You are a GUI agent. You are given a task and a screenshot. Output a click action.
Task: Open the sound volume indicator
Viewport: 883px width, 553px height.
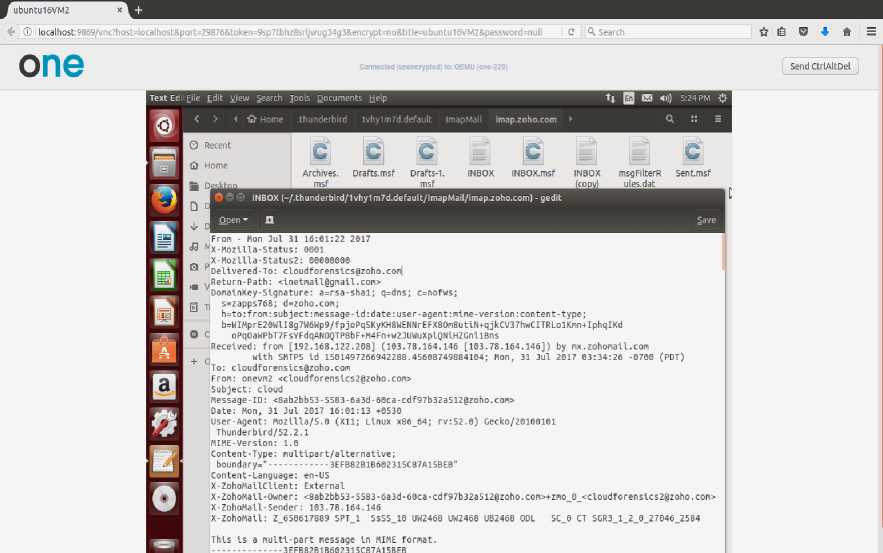pyautogui.click(x=666, y=98)
